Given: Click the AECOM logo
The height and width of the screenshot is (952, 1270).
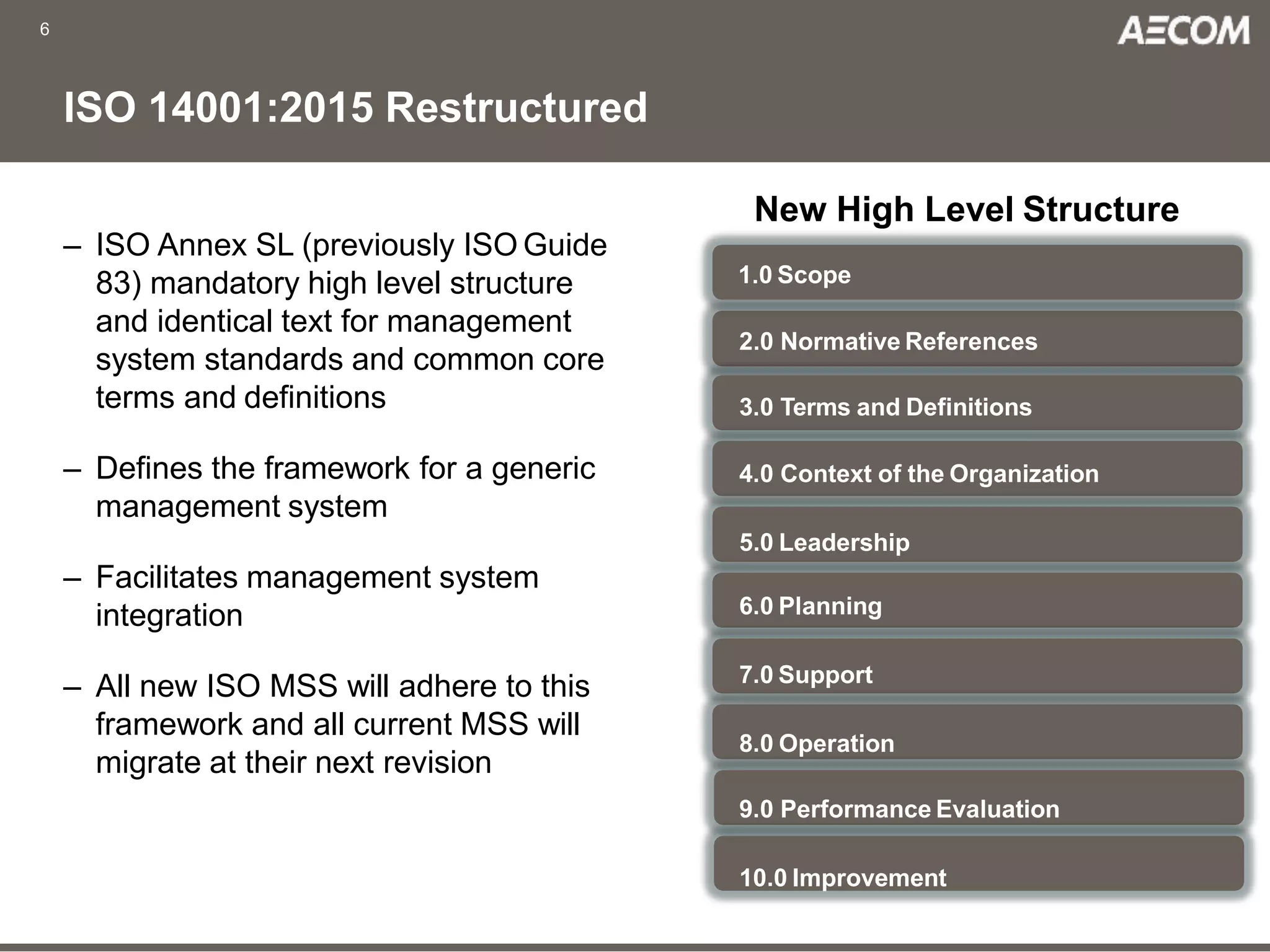Looking at the screenshot, I should coord(1183,31).
